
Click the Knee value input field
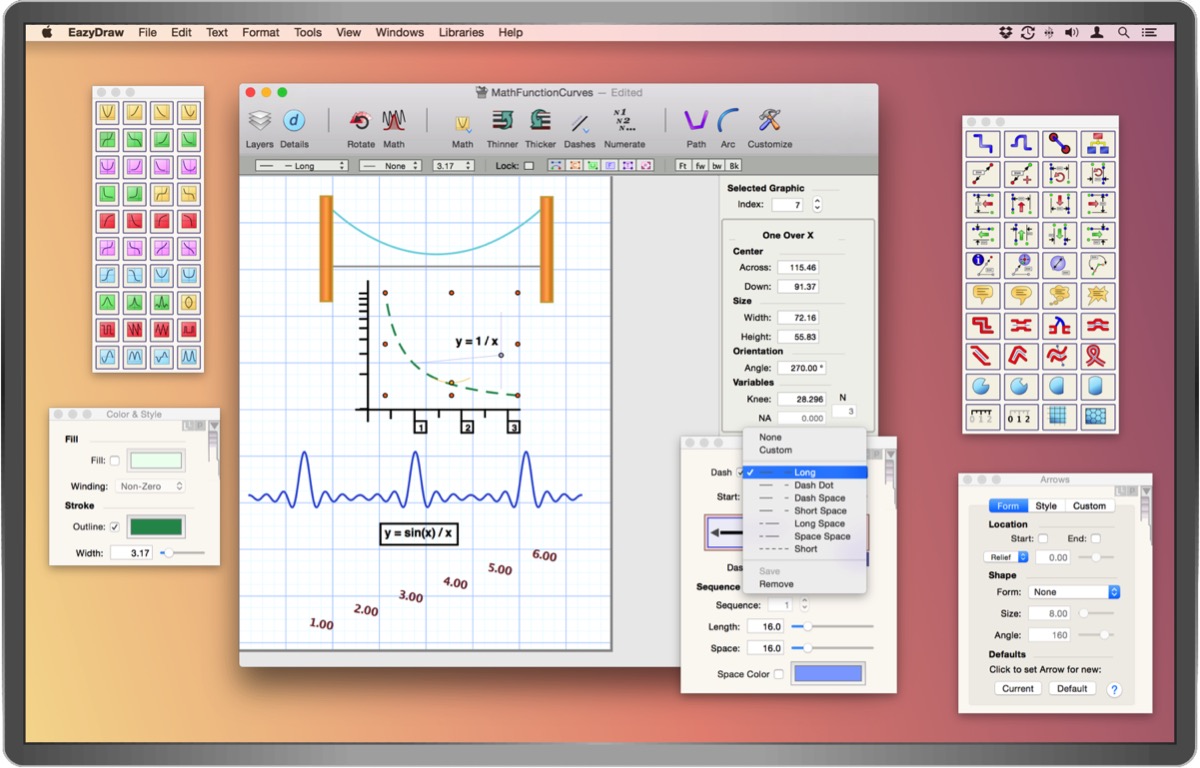[801, 399]
